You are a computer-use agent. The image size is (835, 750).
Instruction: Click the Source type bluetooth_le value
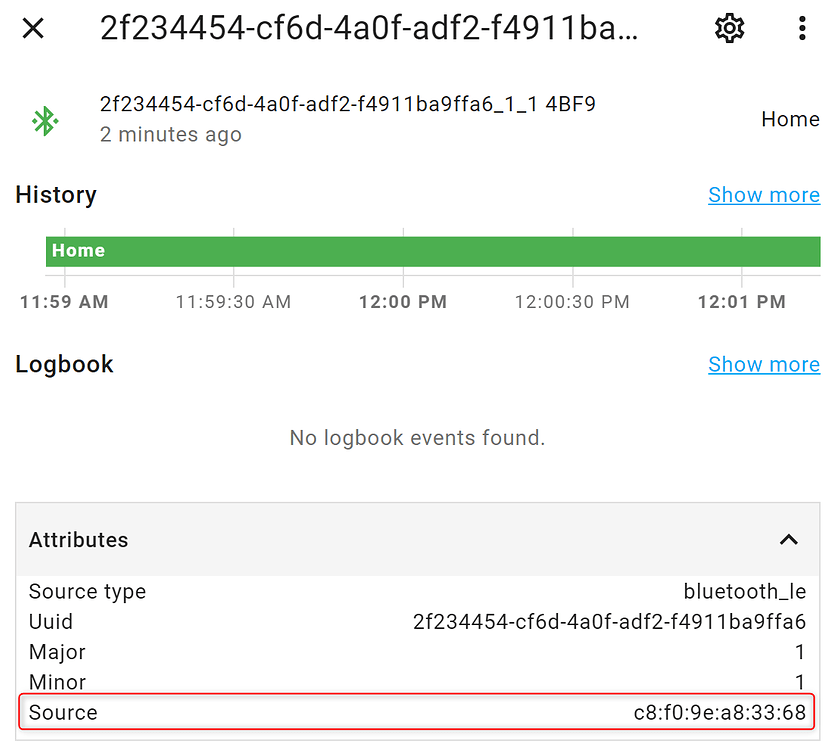click(x=745, y=591)
